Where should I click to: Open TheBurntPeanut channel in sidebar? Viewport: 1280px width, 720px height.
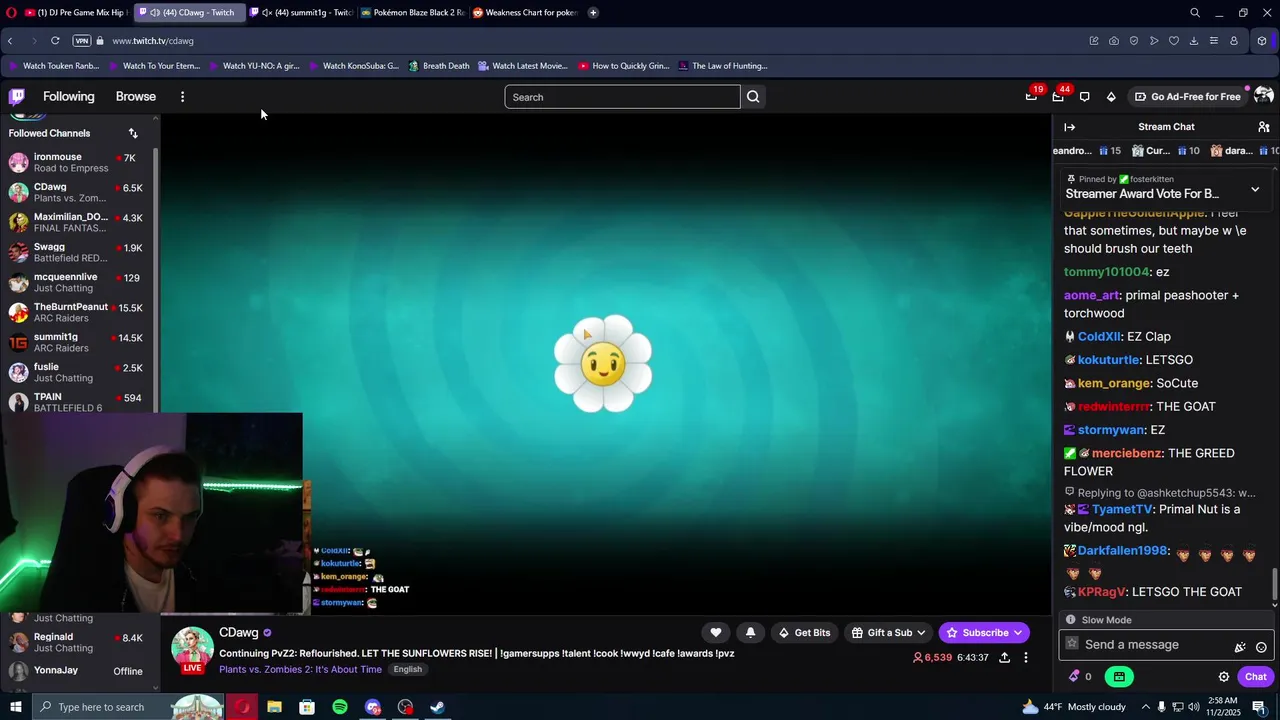point(78,312)
